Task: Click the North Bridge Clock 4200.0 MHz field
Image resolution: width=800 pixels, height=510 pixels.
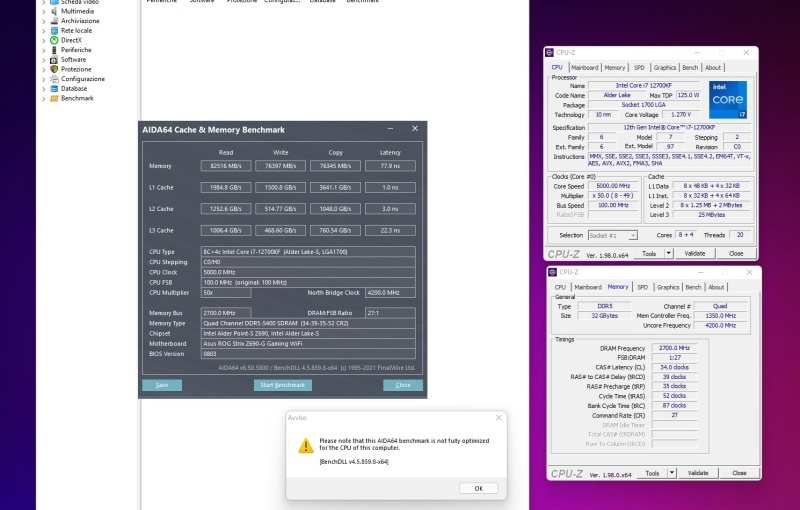Action: point(390,293)
